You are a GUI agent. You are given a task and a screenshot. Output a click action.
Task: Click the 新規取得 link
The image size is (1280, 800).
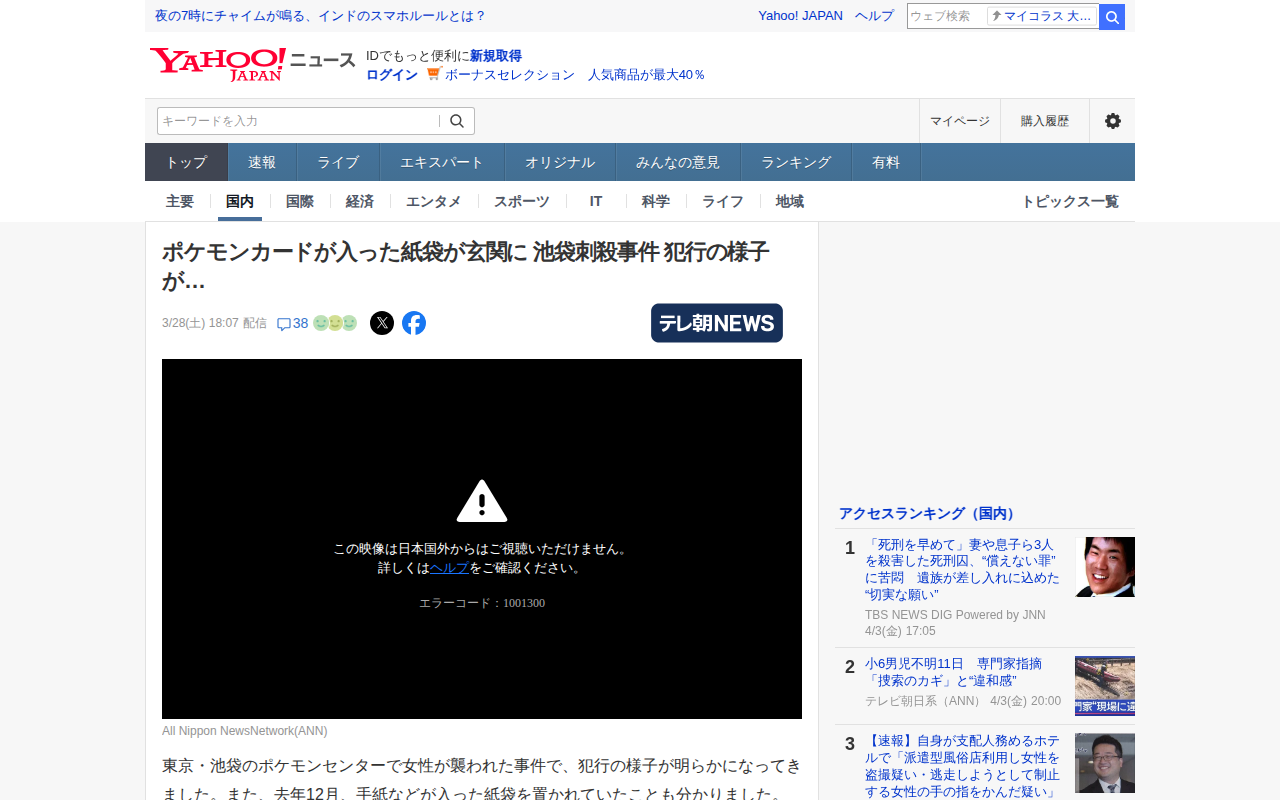click(496, 56)
